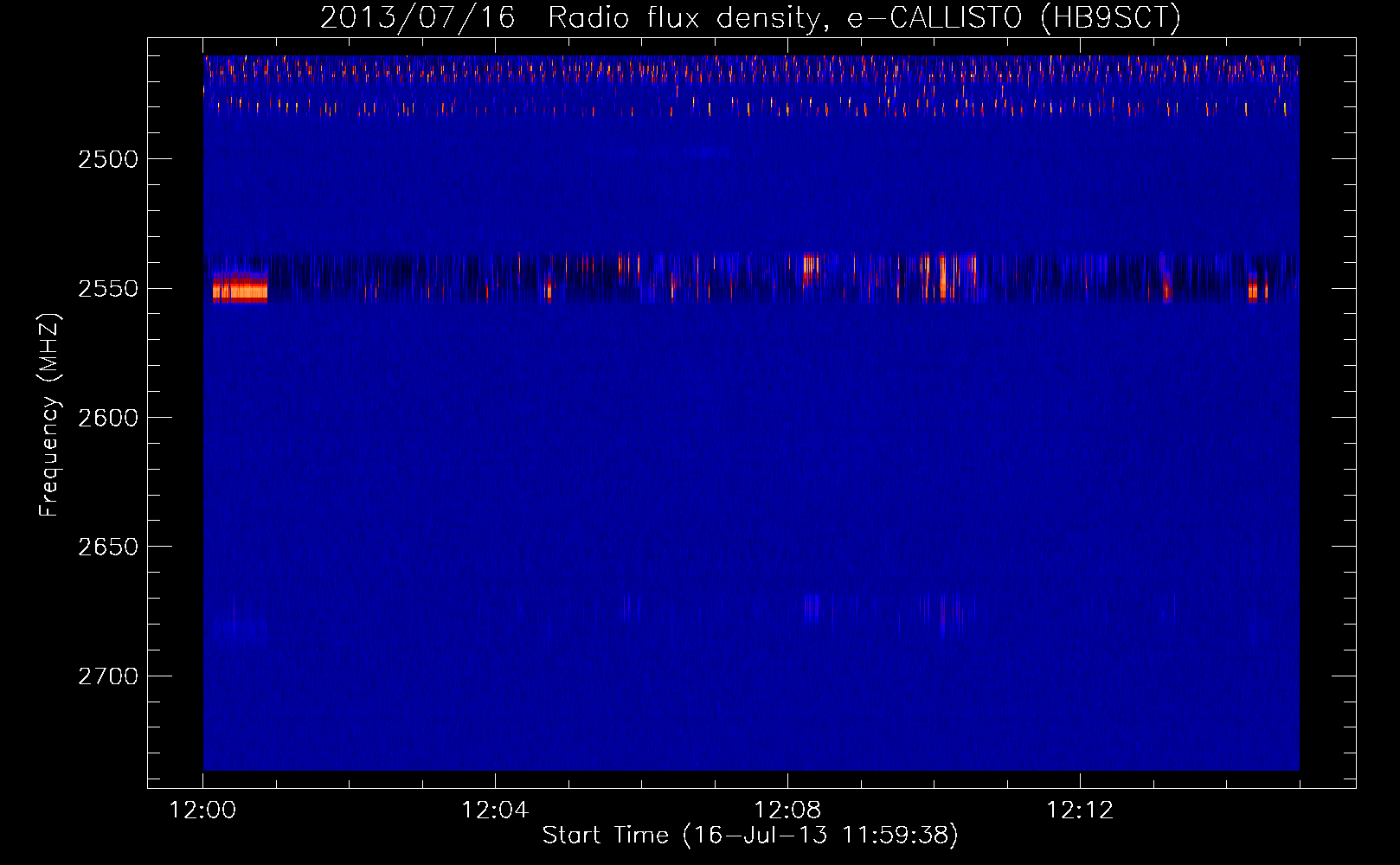Click the 2700 frequency tick label
Image resolution: width=1400 pixels, height=865 pixels.
[108, 676]
